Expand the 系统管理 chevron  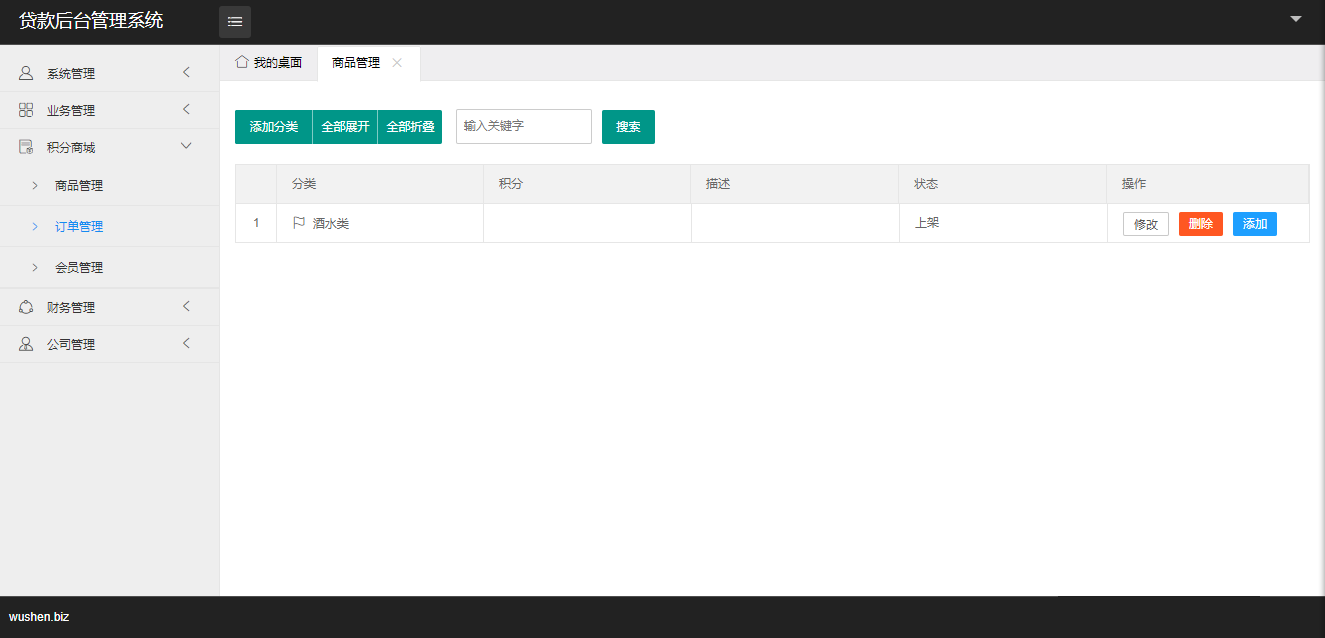pyautogui.click(x=186, y=72)
